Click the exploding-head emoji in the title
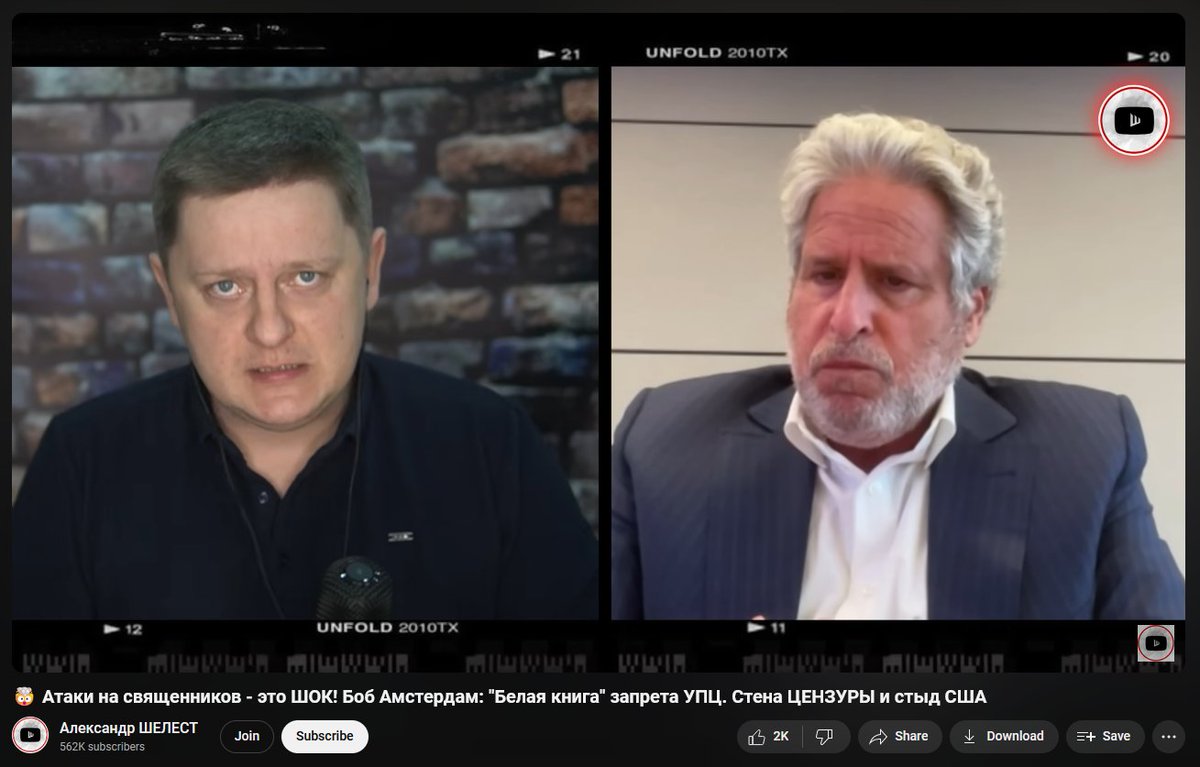The height and width of the screenshot is (767, 1200). click(x=23, y=696)
